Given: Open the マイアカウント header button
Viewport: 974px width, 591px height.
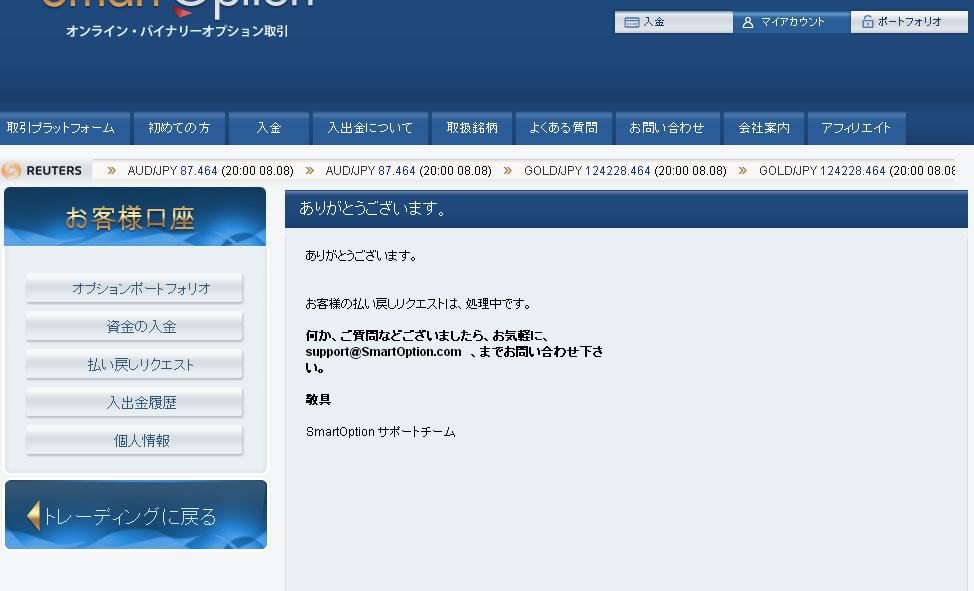Looking at the screenshot, I should coord(791,22).
